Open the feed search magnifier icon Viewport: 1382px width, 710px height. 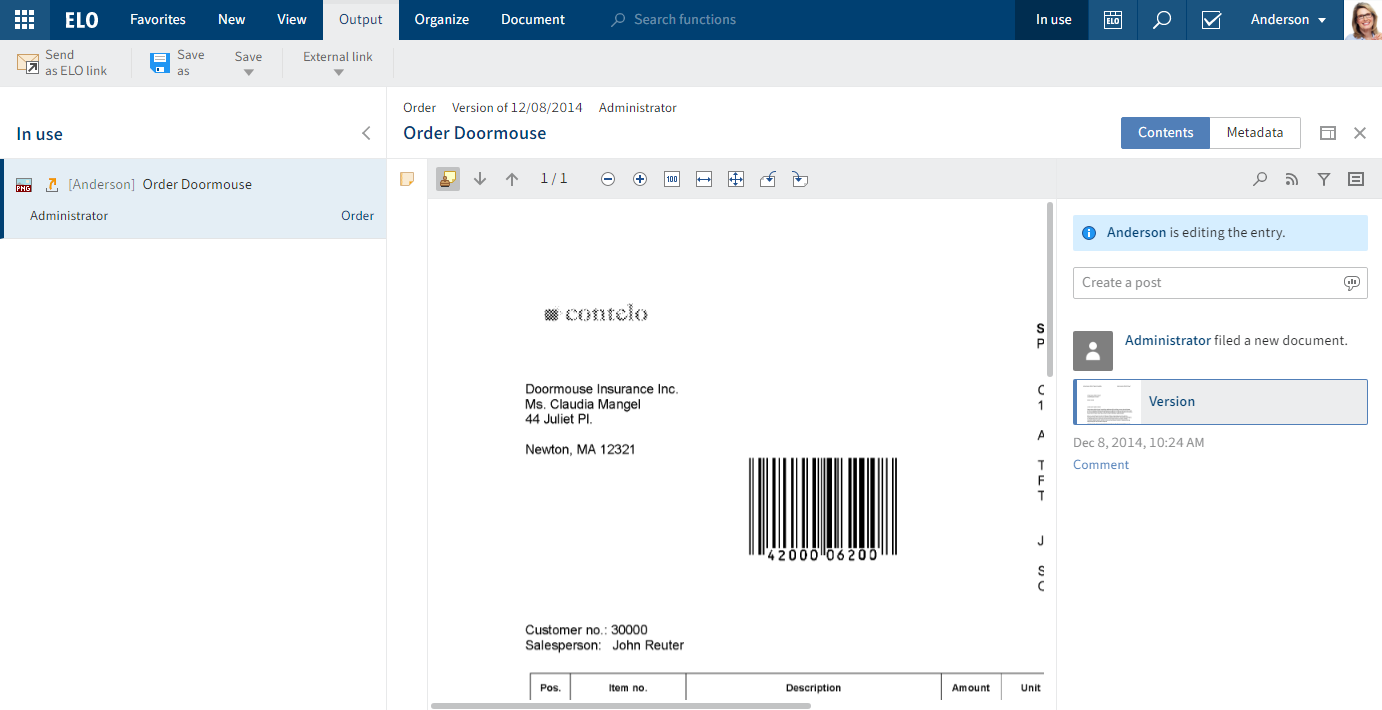[1260, 179]
